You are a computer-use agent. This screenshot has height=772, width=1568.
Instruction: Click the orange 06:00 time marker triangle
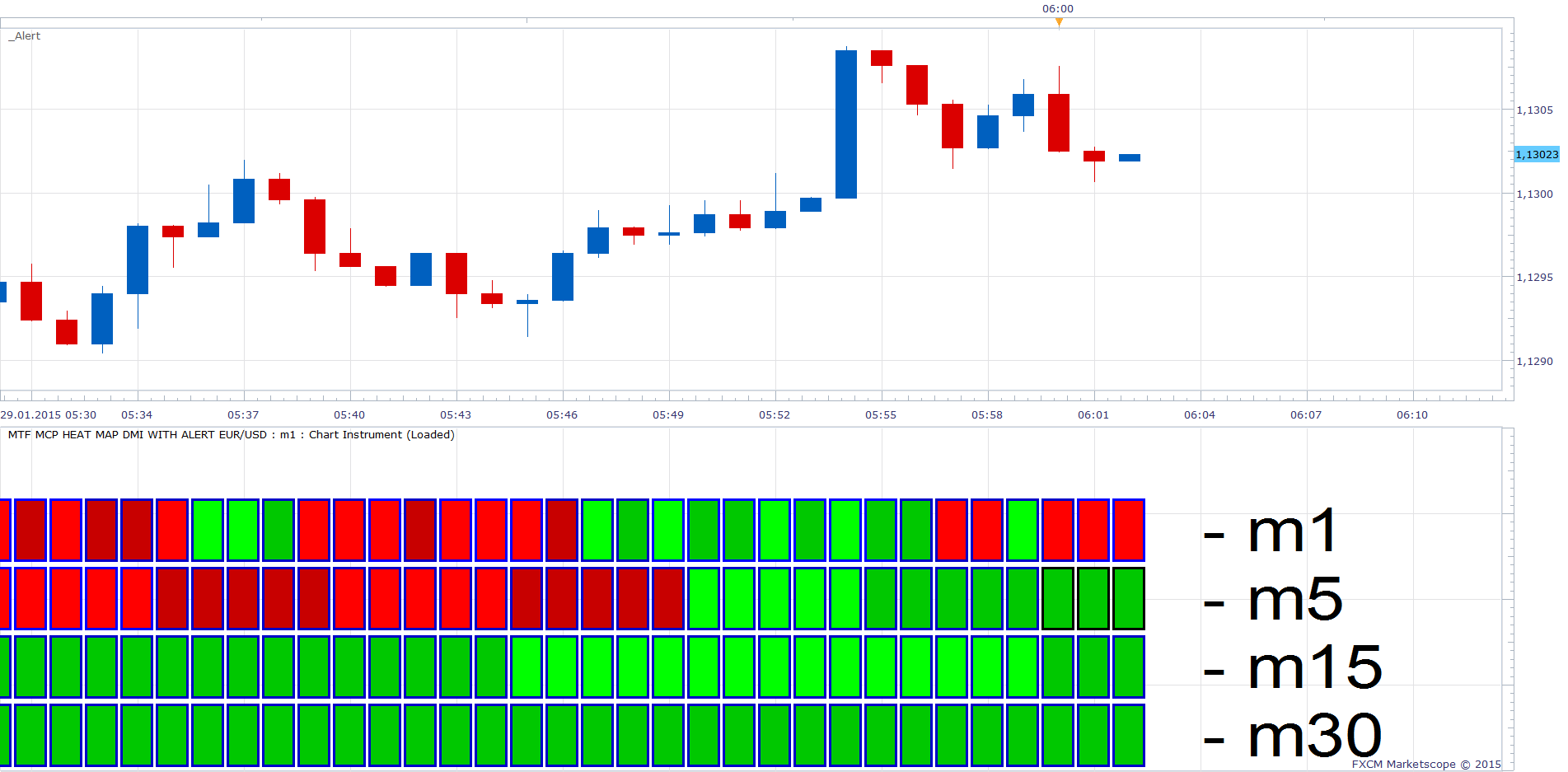click(x=1059, y=22)
